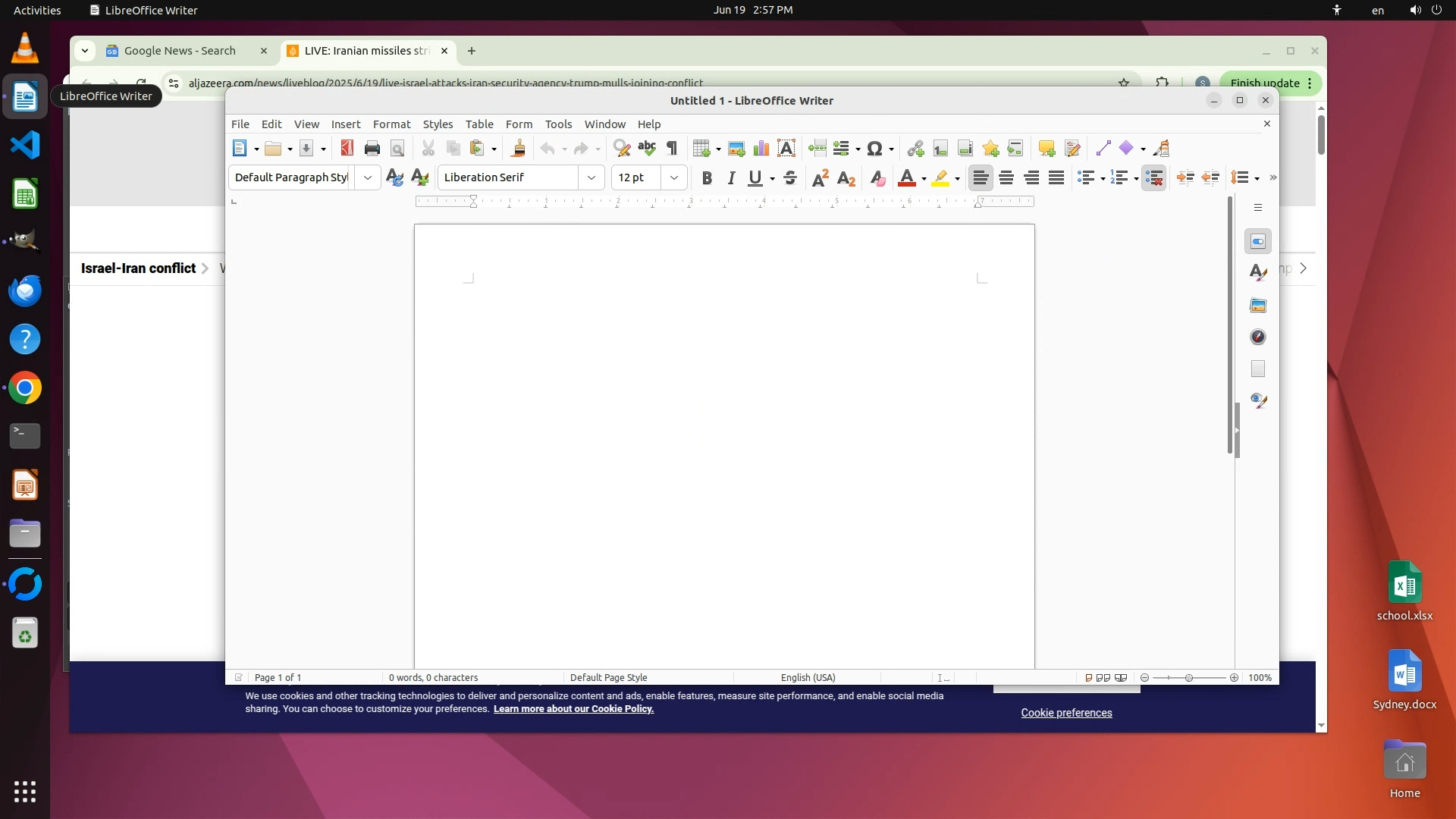Viewport: 1456px width, 819px height.
Task: Toggle Formatting Marks pilcrow
Action: point(672,149)
